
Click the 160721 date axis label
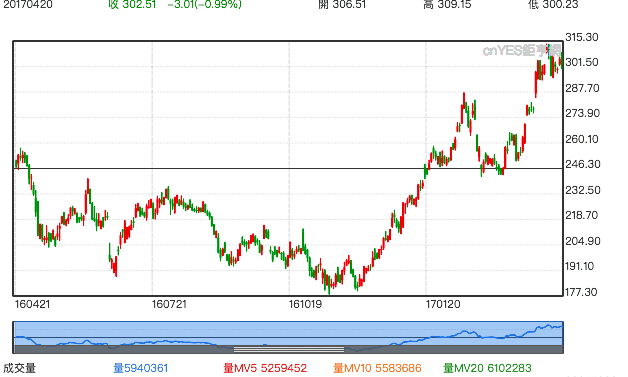169,304
